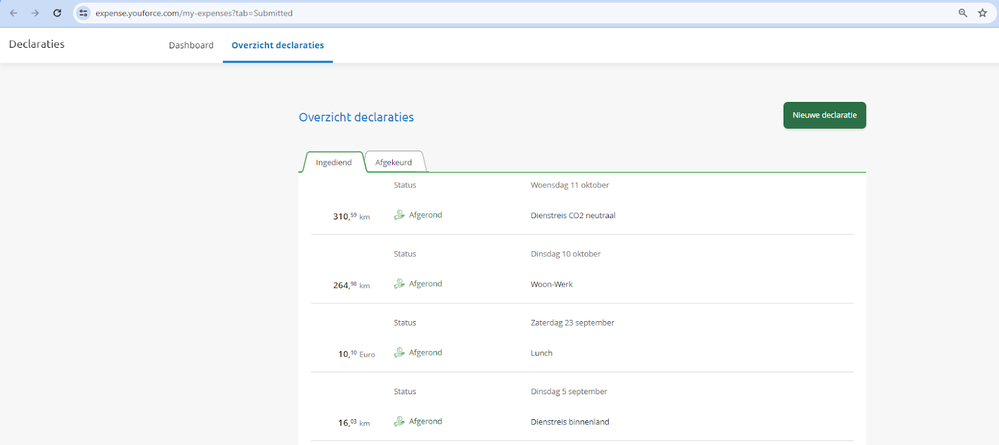
Task: Click the browser forward arrow
Action: [35, 13]
